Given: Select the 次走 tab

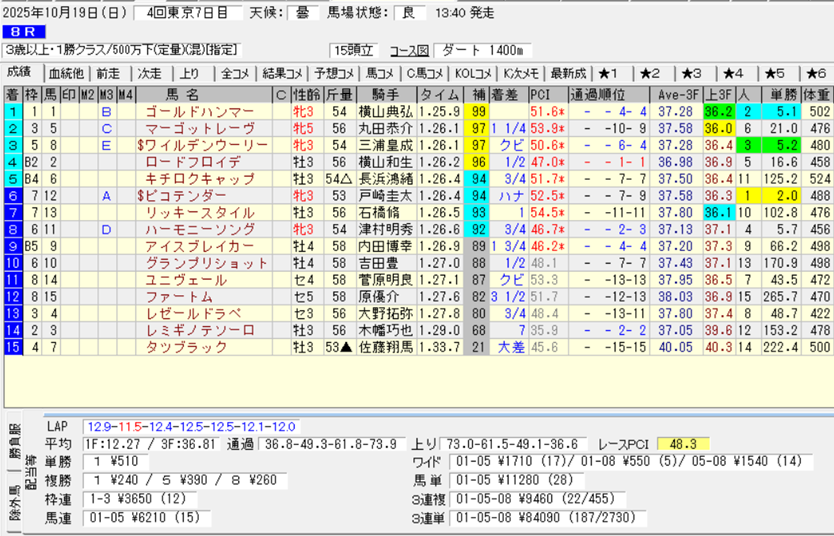Looking at the screenshot, I should point(149,73).
